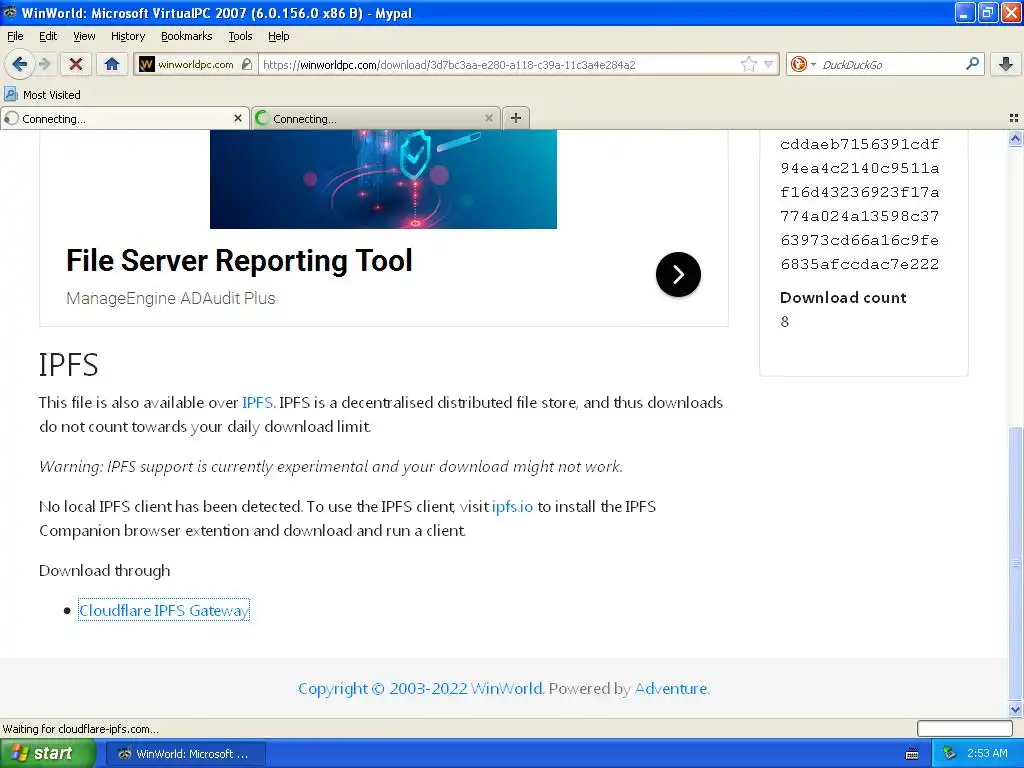Go back with the Back arrow button
1024x768 pixels.
pos(19,64)
